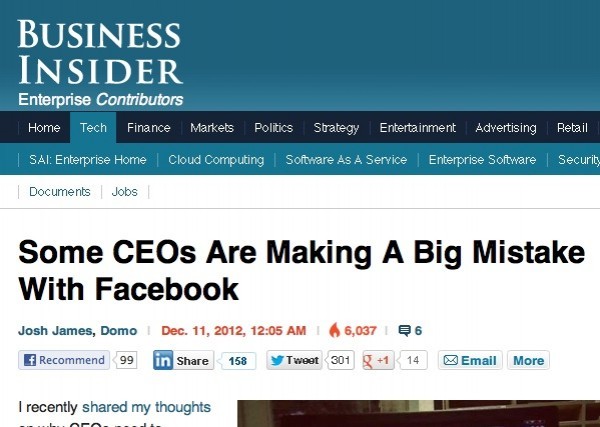Click the Domo company link

coord(119,330)
